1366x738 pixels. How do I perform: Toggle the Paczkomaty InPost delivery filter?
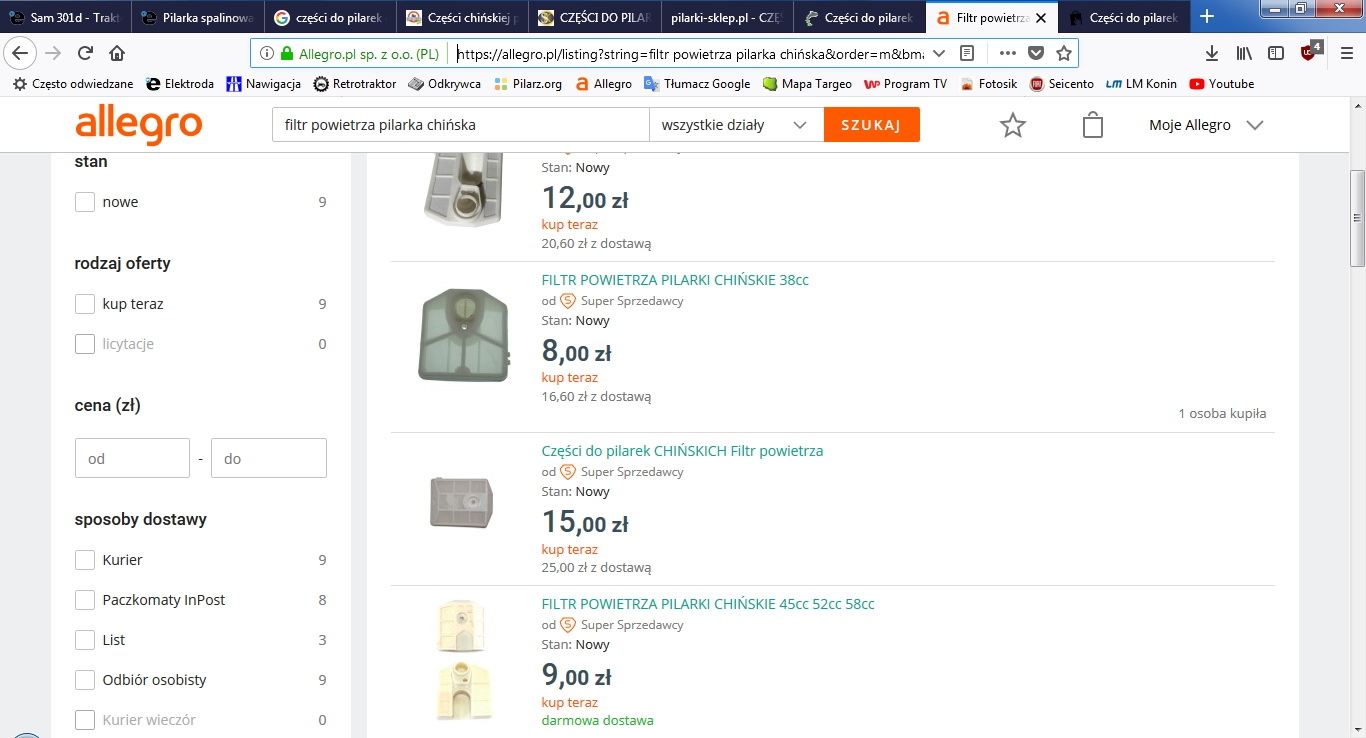(x=85, y=600)
